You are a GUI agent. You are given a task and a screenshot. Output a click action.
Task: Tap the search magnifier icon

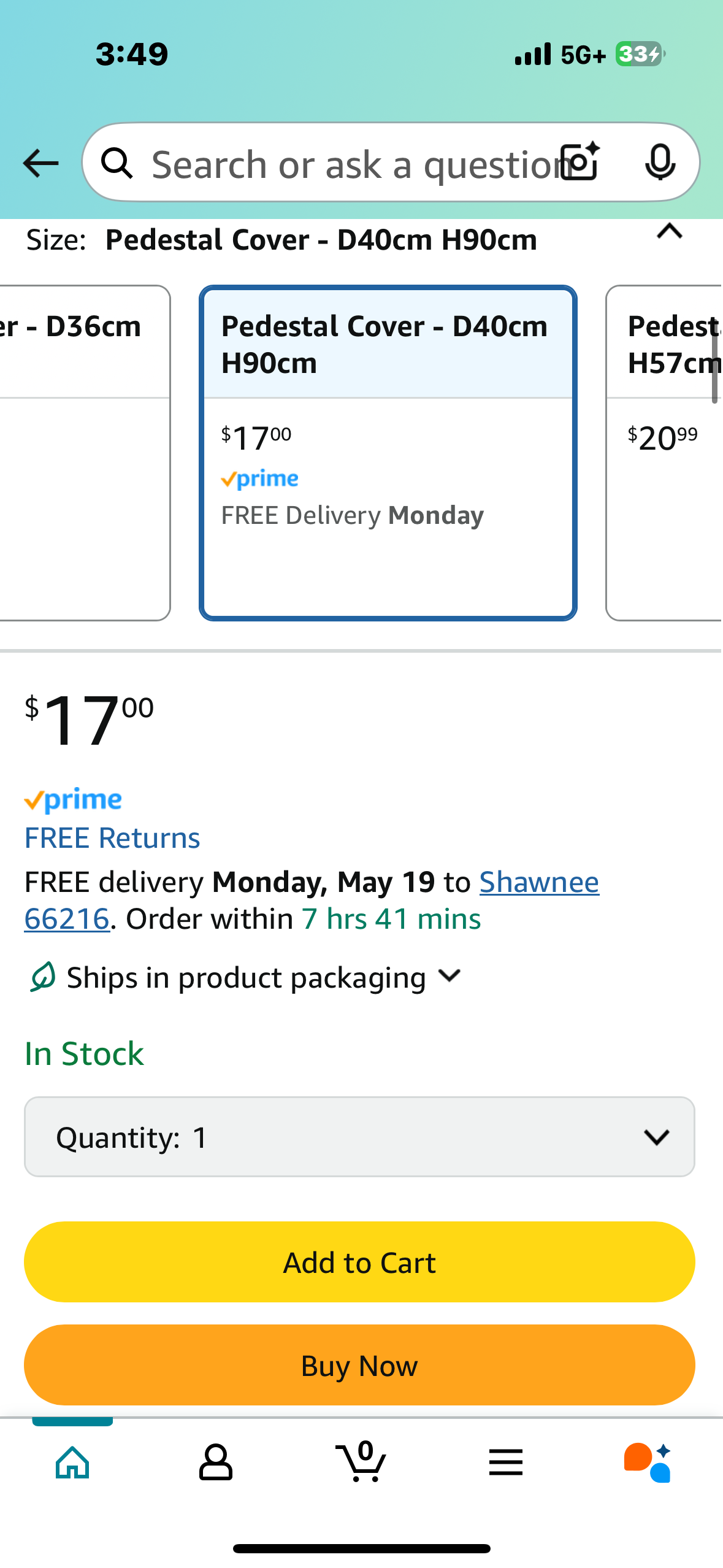pyautogui.click(x=117, y=163)
